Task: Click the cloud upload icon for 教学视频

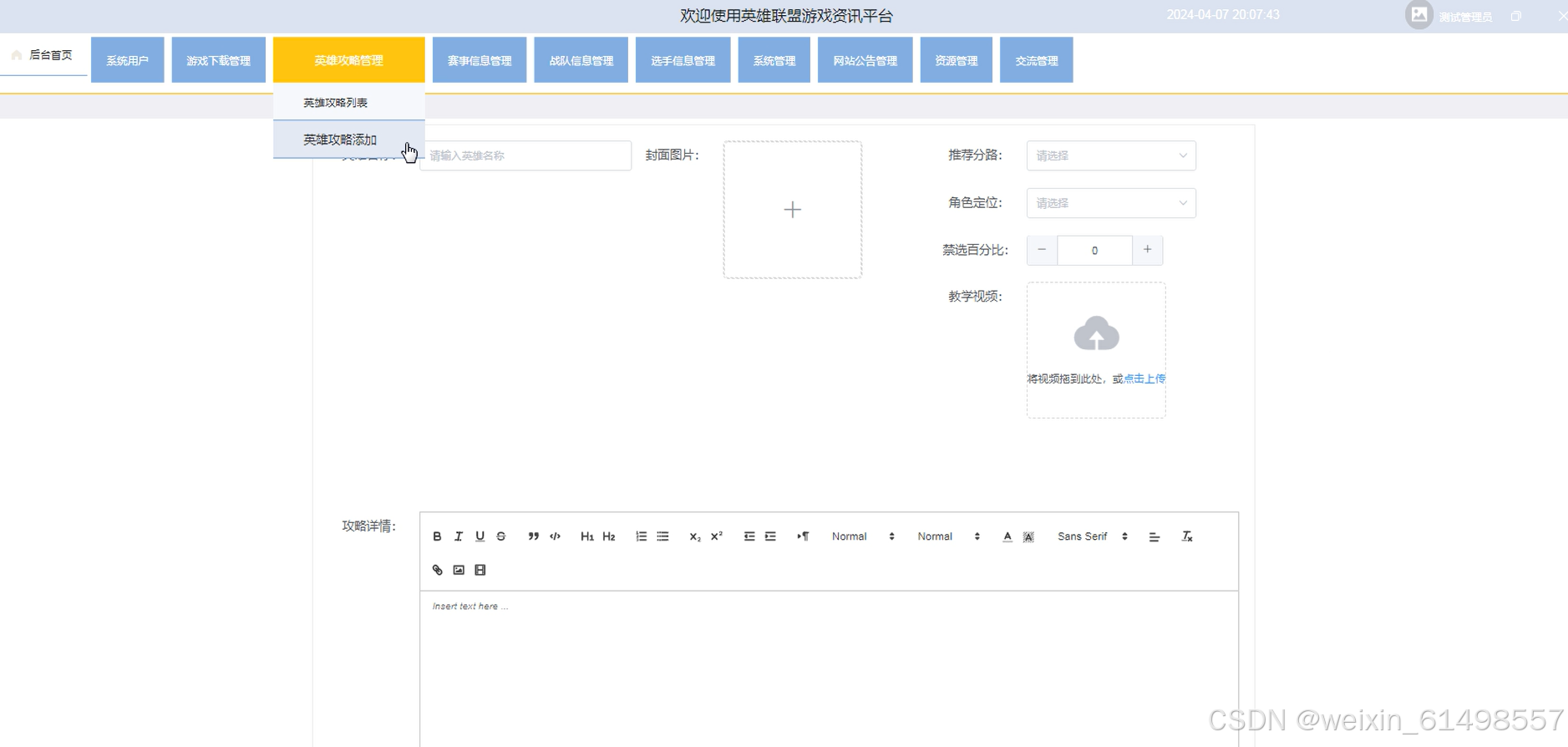Action: [x=1096, y=333]
